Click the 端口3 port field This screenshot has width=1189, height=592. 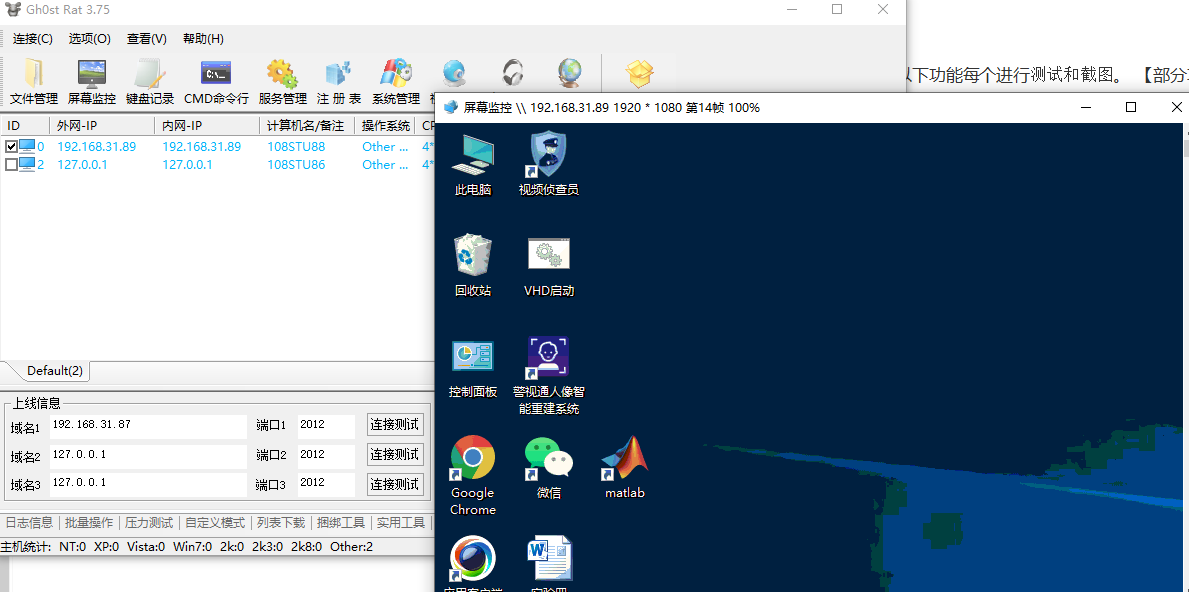326,484
